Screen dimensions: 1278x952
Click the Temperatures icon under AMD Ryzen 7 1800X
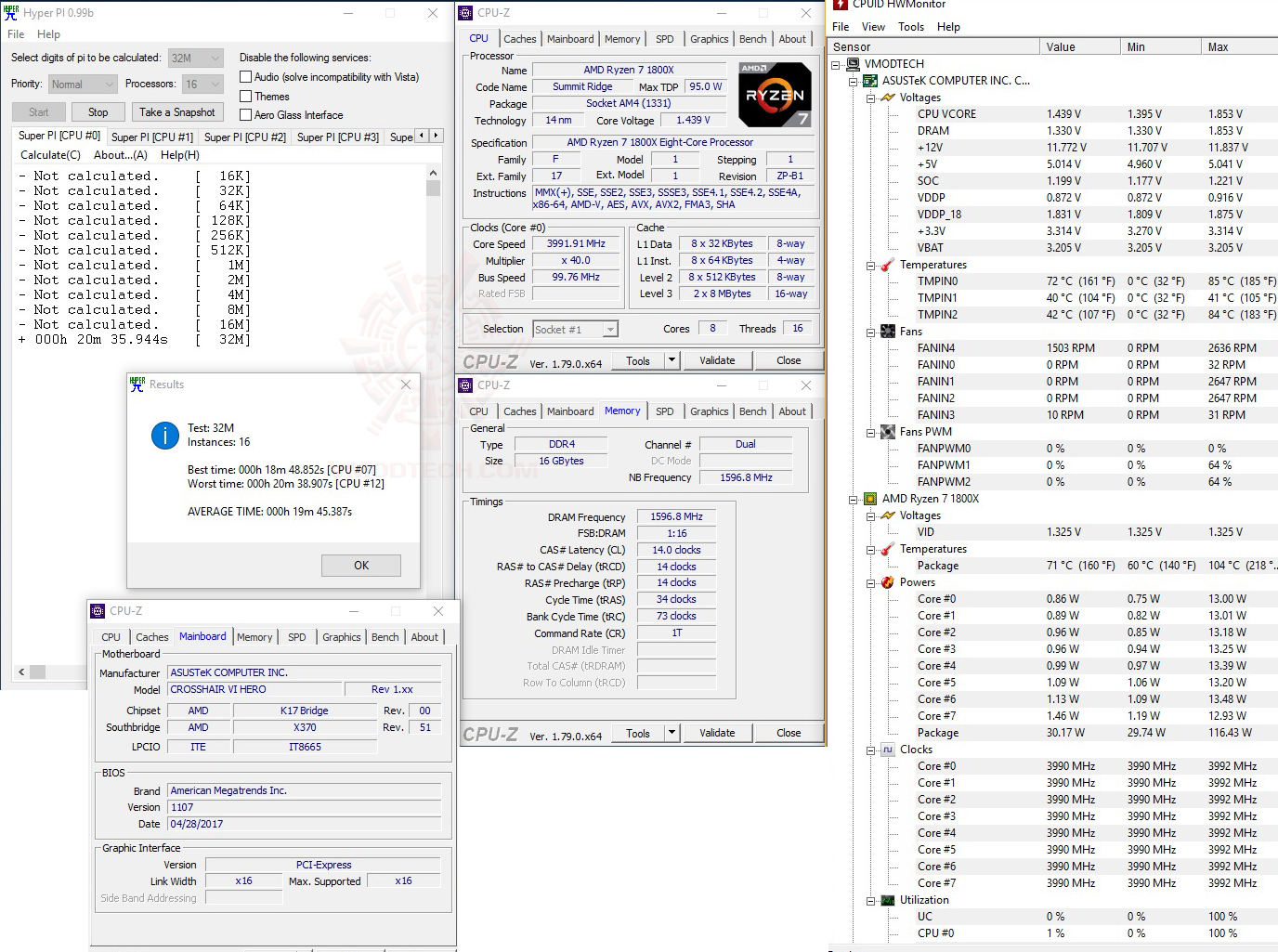(x=888, y=549)
